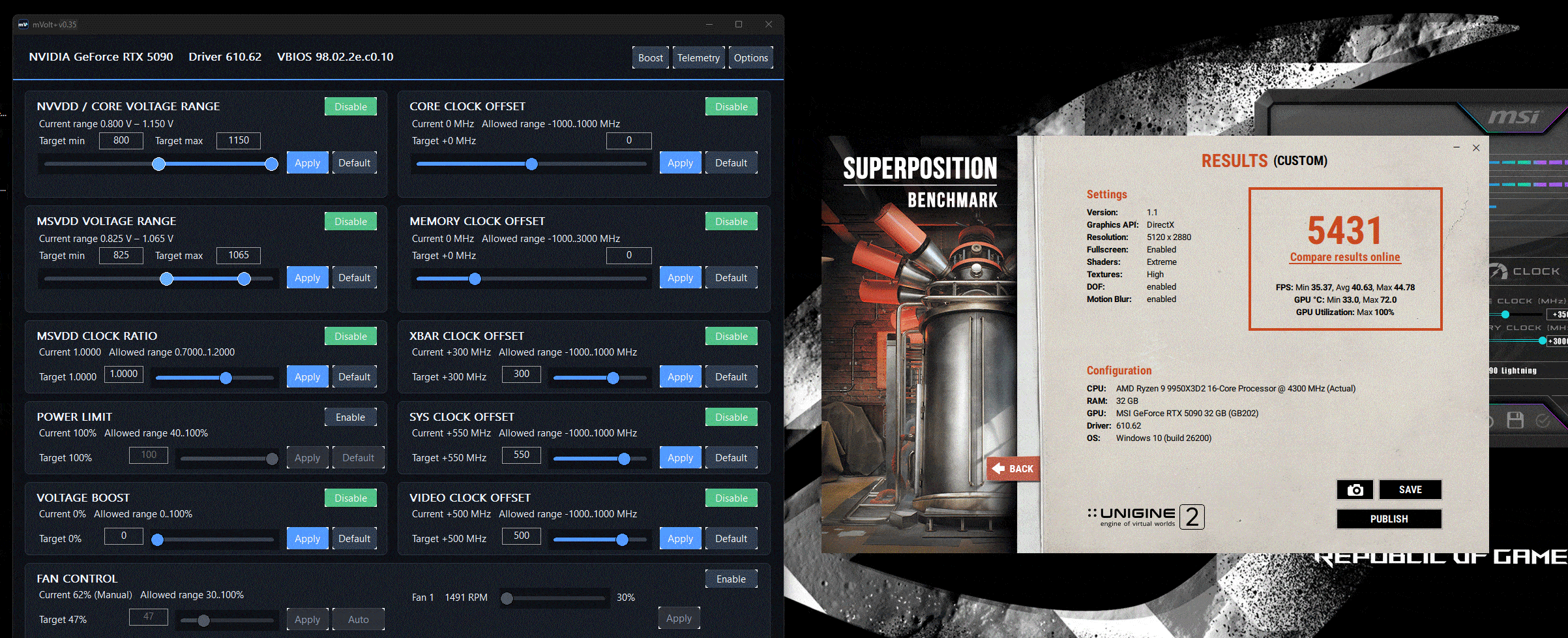Open Compare results online link

click(x=1345, y=257)
